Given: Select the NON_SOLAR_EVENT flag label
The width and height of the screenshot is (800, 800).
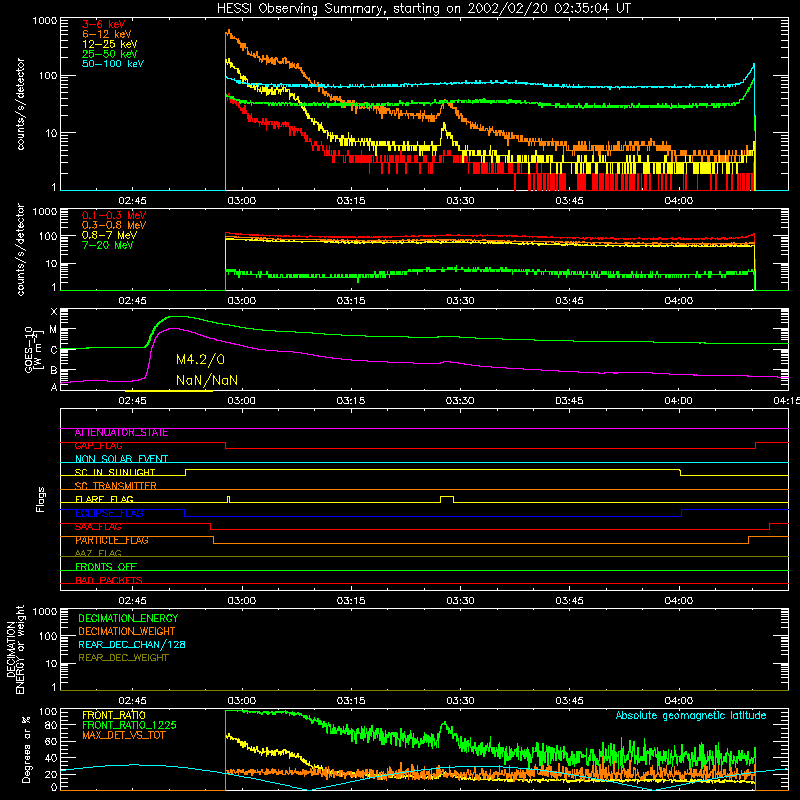Looking at the screenshot, I should pos(121,459).
